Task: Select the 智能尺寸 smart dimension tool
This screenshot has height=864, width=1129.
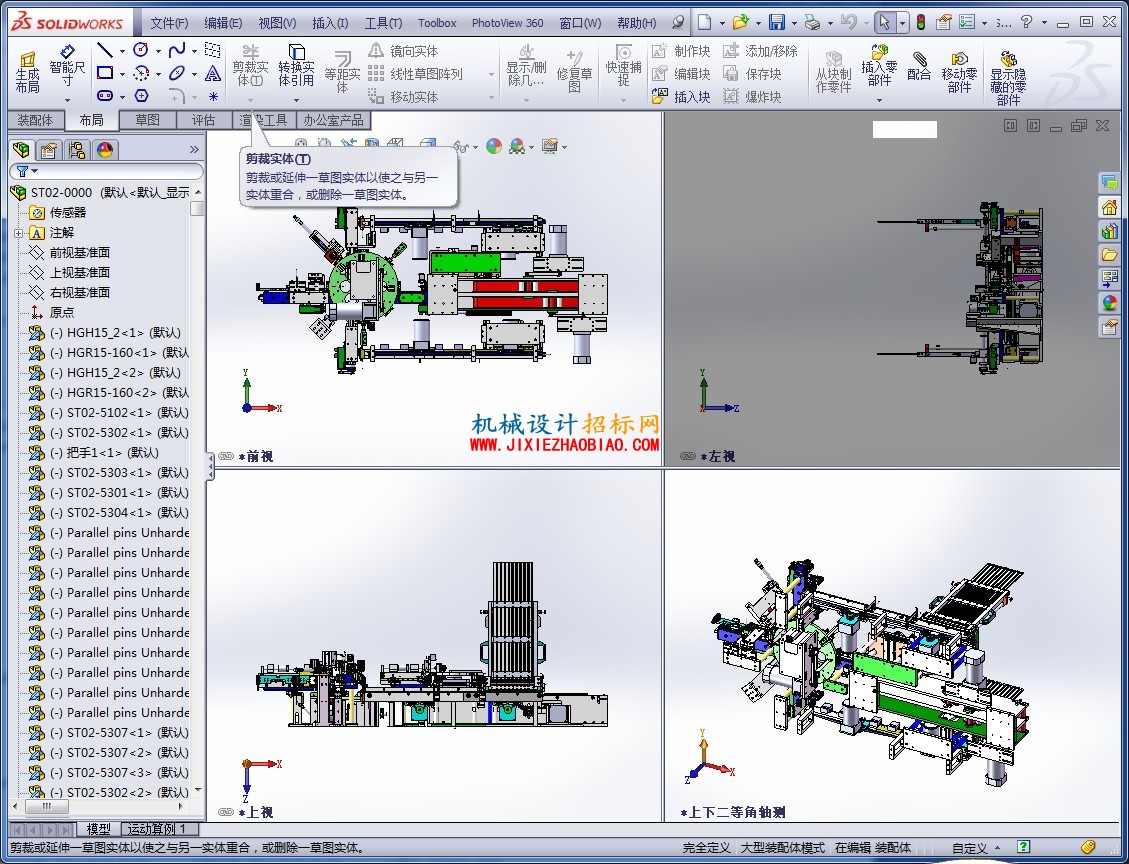Action: pyautogui.click(x=67, y=66)
